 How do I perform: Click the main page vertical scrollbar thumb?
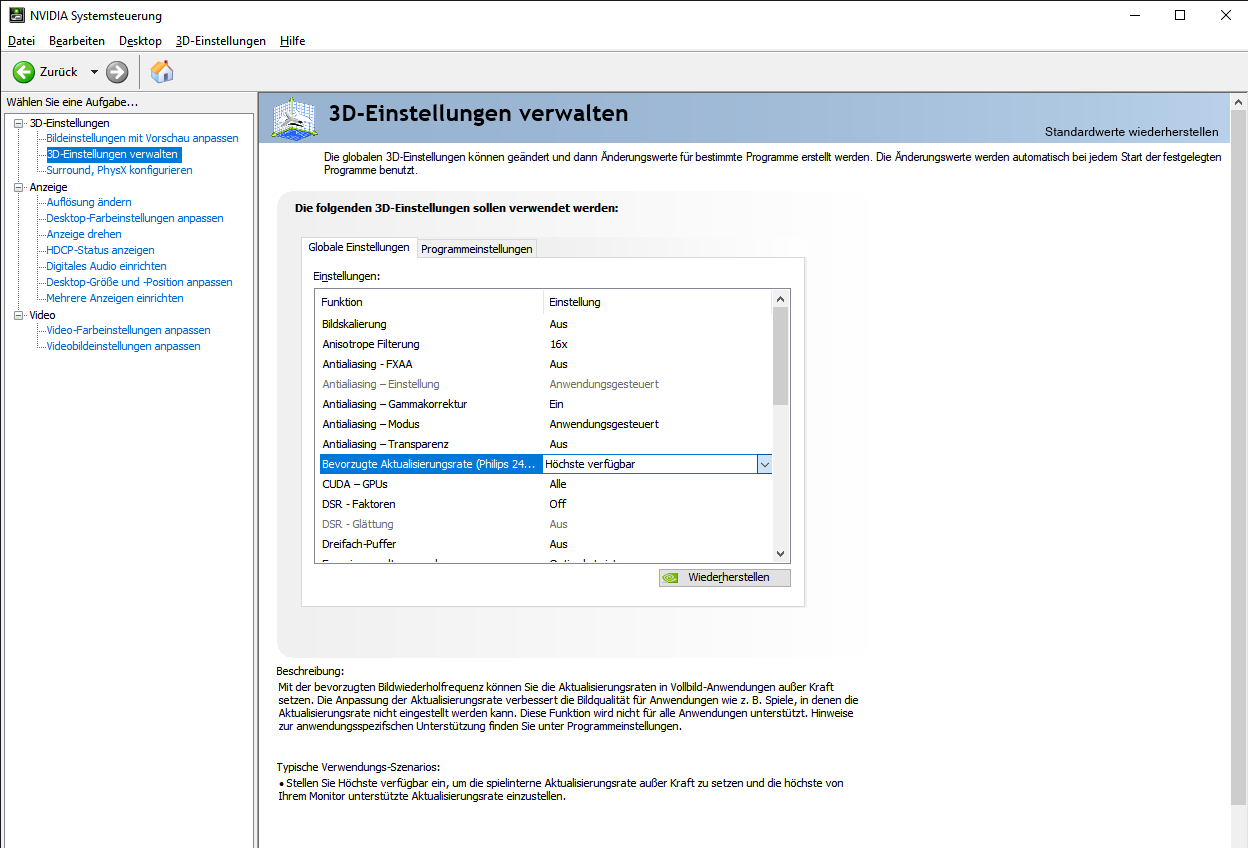pyautogui.click(x=1239, y=459)
